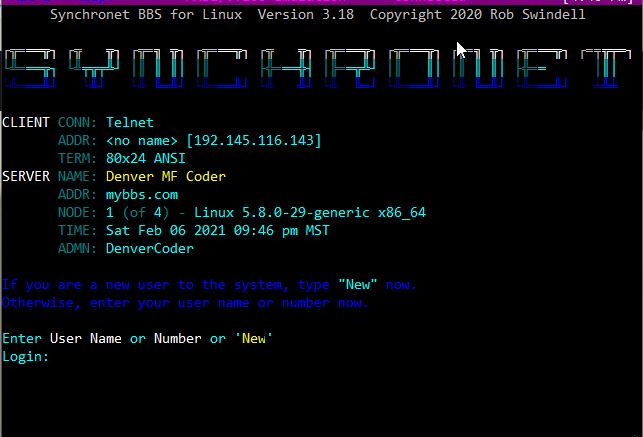Click the server address 'mybbs.com'
Screen dimensions: 643x437
pos(142,195)
